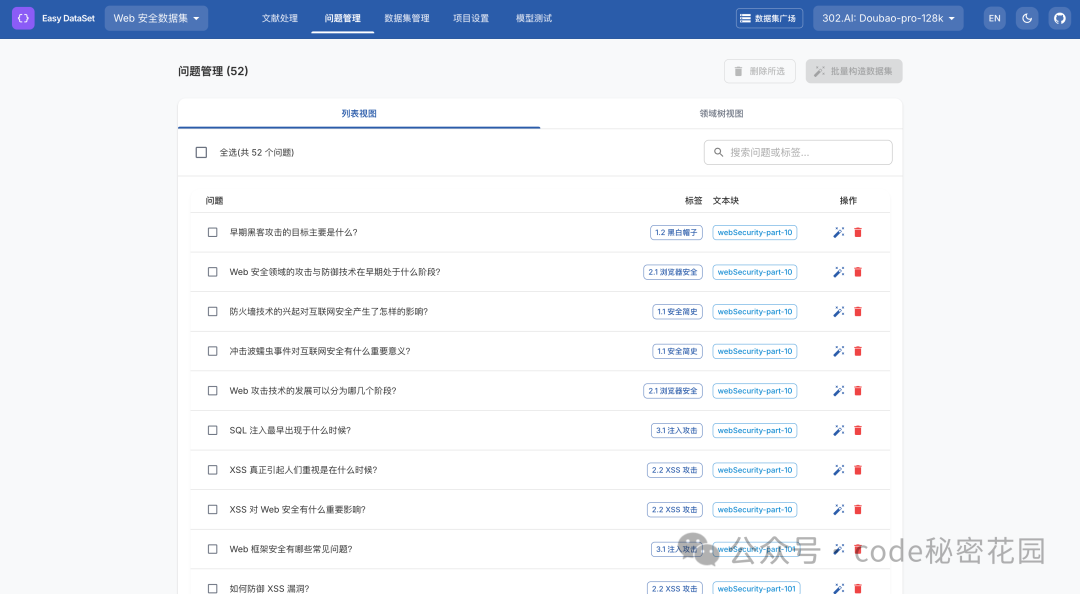1080x594 pixels.
Task: Click the 批量构造数据集 button
Action: point(854,71)
